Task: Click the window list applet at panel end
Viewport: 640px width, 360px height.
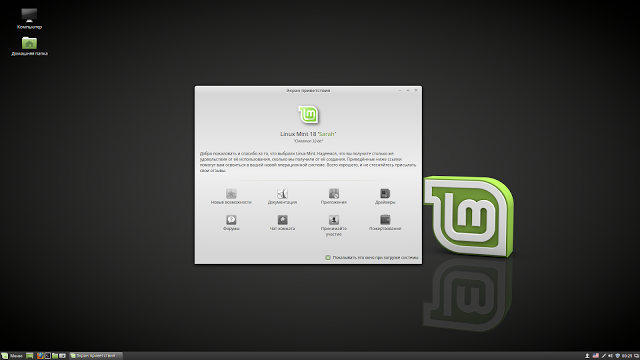Action: (636, 356)
